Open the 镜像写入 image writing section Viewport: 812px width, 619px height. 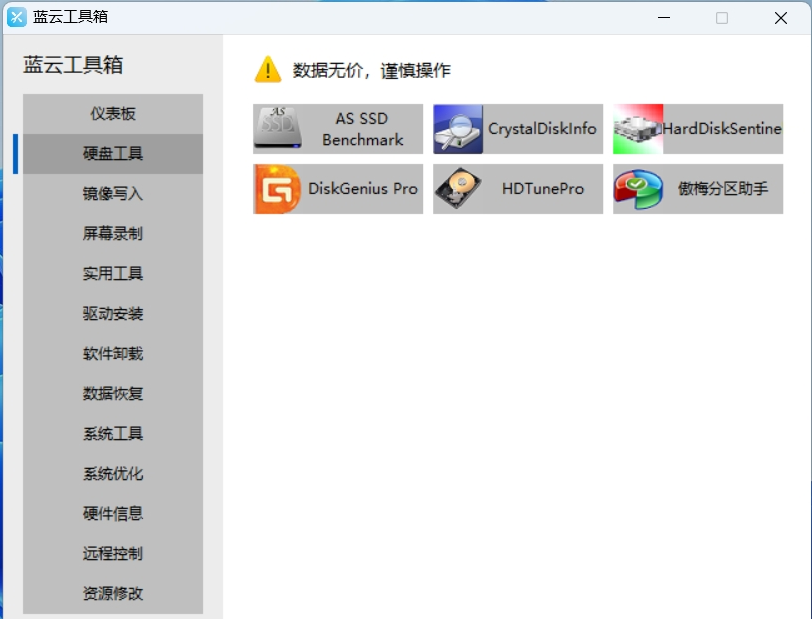(111, 193)
